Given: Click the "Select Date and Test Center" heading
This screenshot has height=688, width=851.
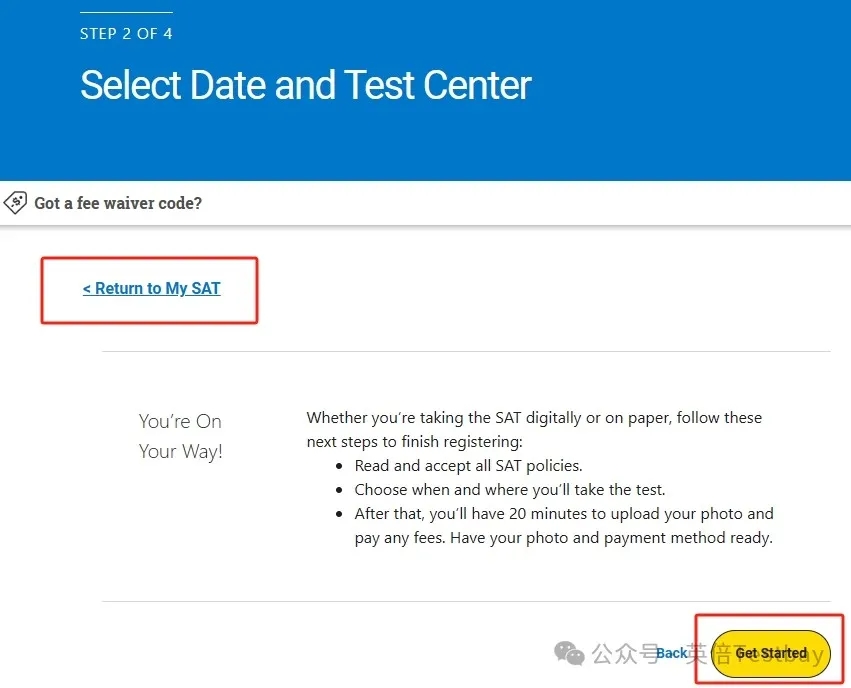Looking at the screenshot, I should 305,85.
